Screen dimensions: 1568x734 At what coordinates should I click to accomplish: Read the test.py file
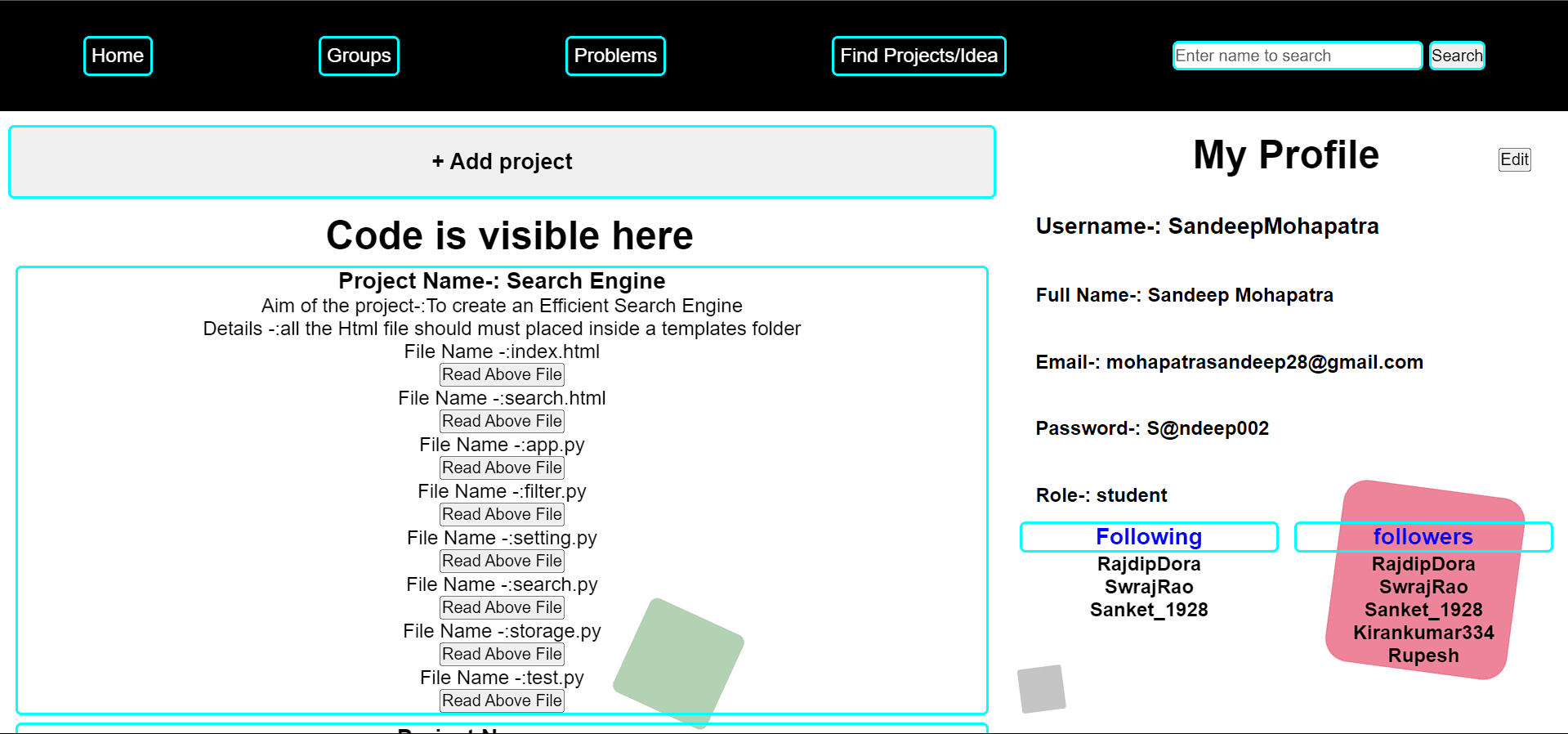point(502,700)
